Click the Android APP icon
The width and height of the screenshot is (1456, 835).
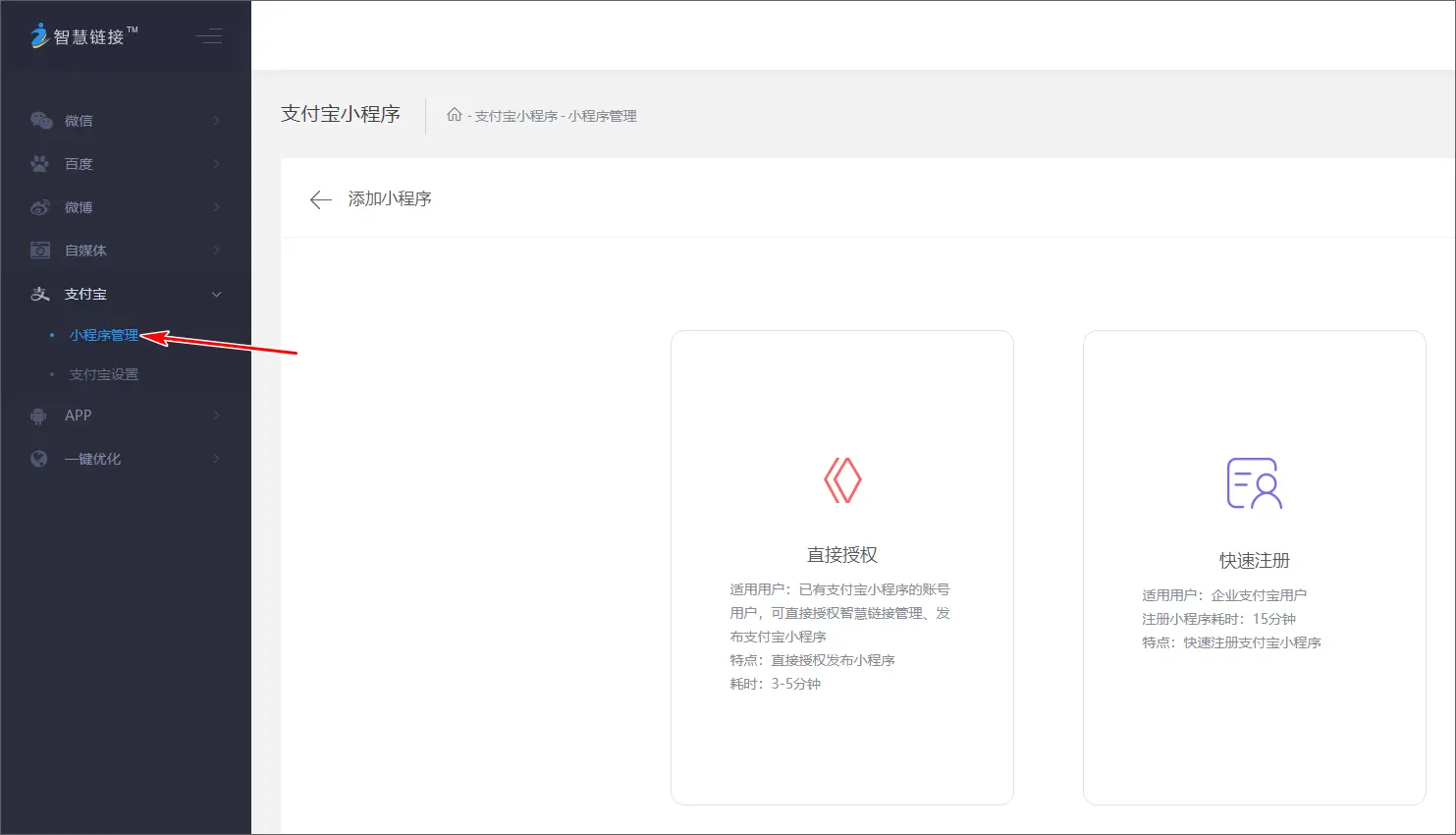39,416
